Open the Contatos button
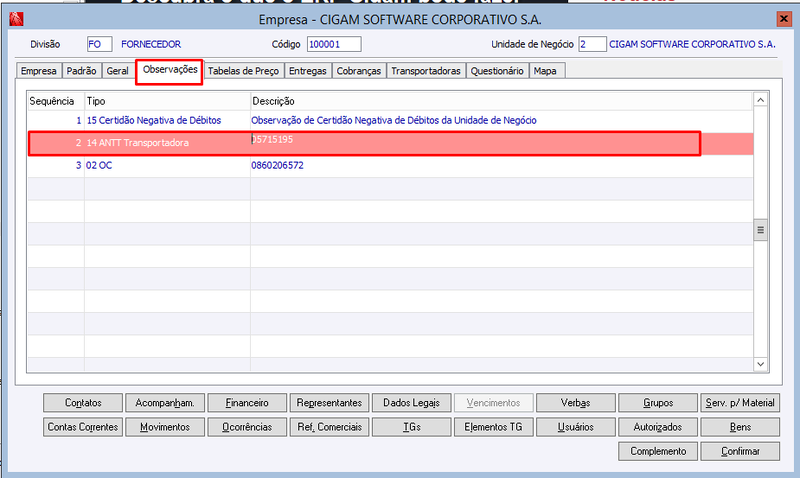Viewport: 800px width, 478px height. tap(83, 403)
